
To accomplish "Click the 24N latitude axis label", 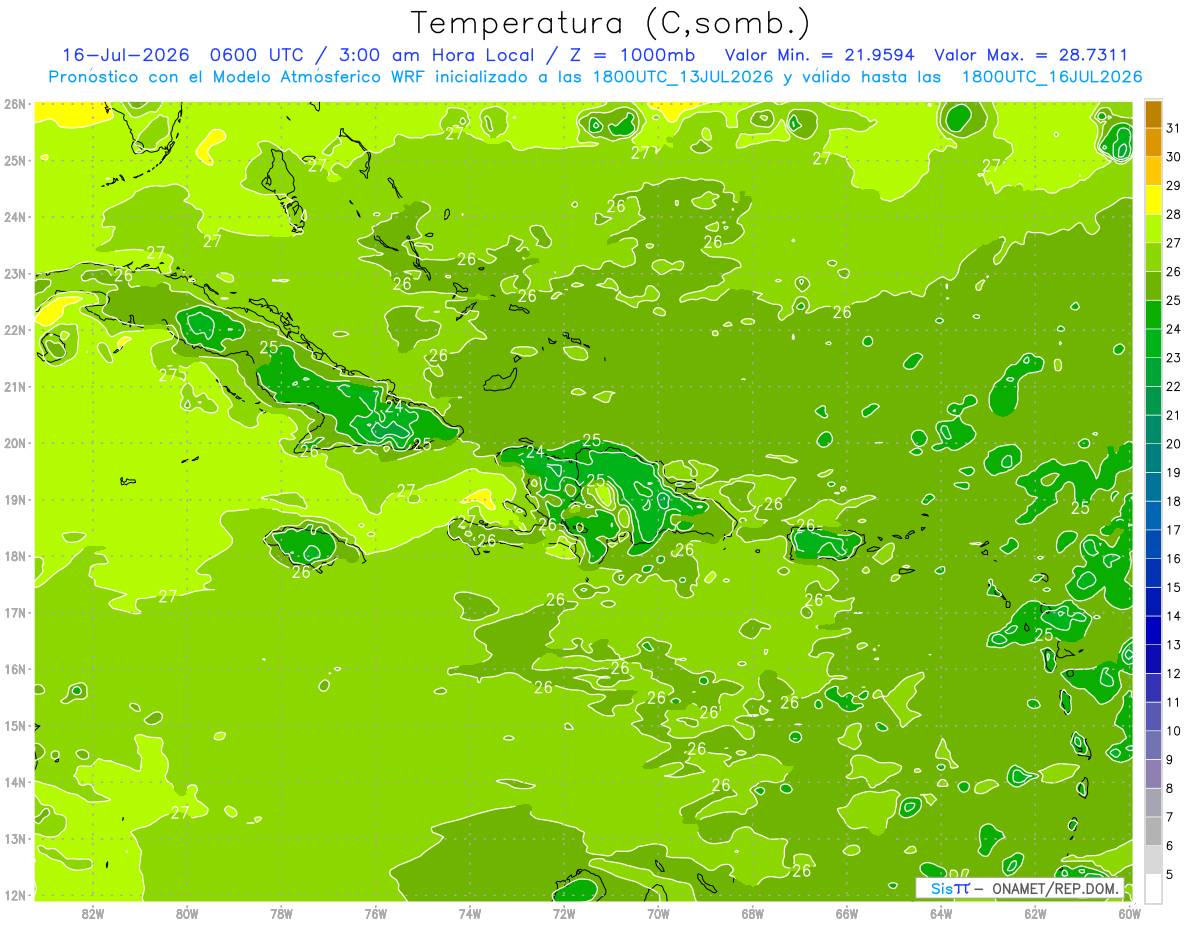I will (x=15, y=217).
